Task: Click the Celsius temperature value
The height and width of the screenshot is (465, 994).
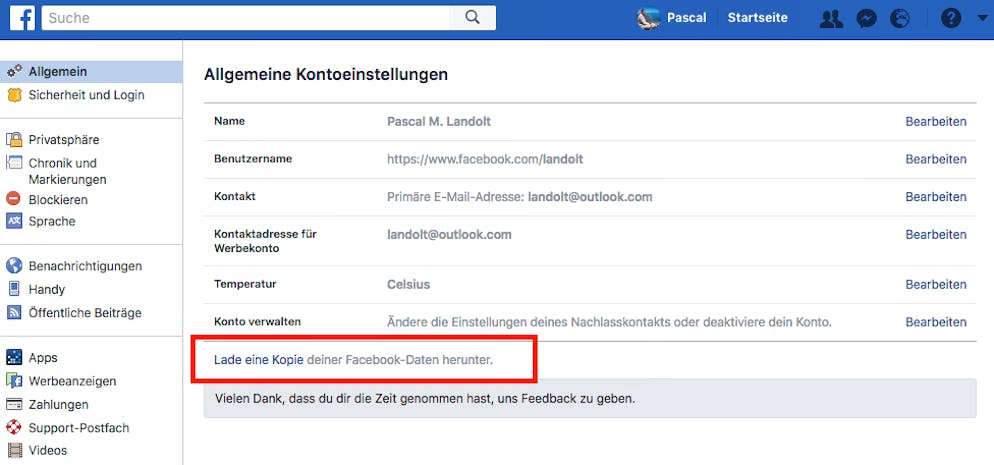Action: pos(408,284)
